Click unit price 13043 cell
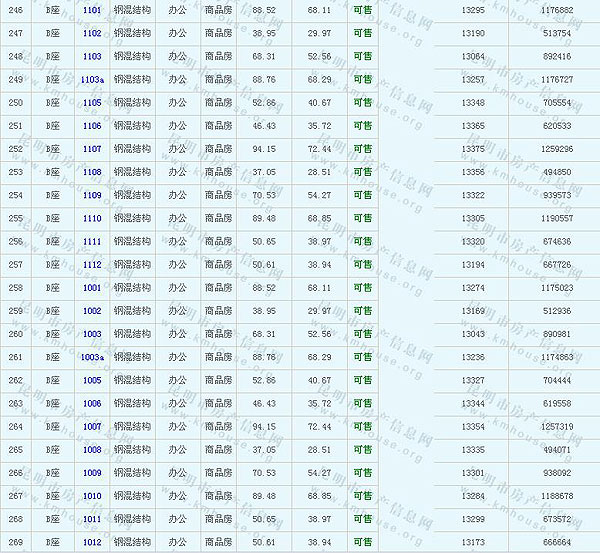This screenshot has height=553, width=600. pyautogui.click(x=476, y=334)
